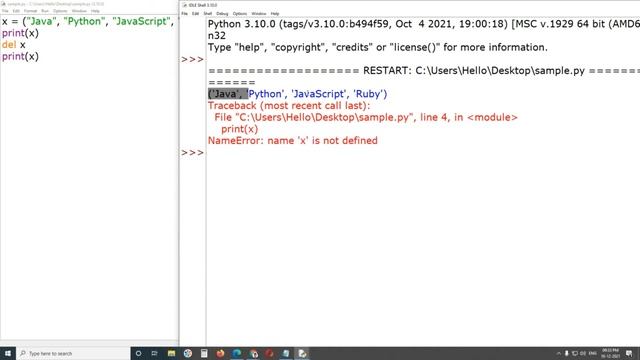Open Debug menu in the IDLE Shell window
The width and height of the screenshot is (640, 360).
coord(222,13)
